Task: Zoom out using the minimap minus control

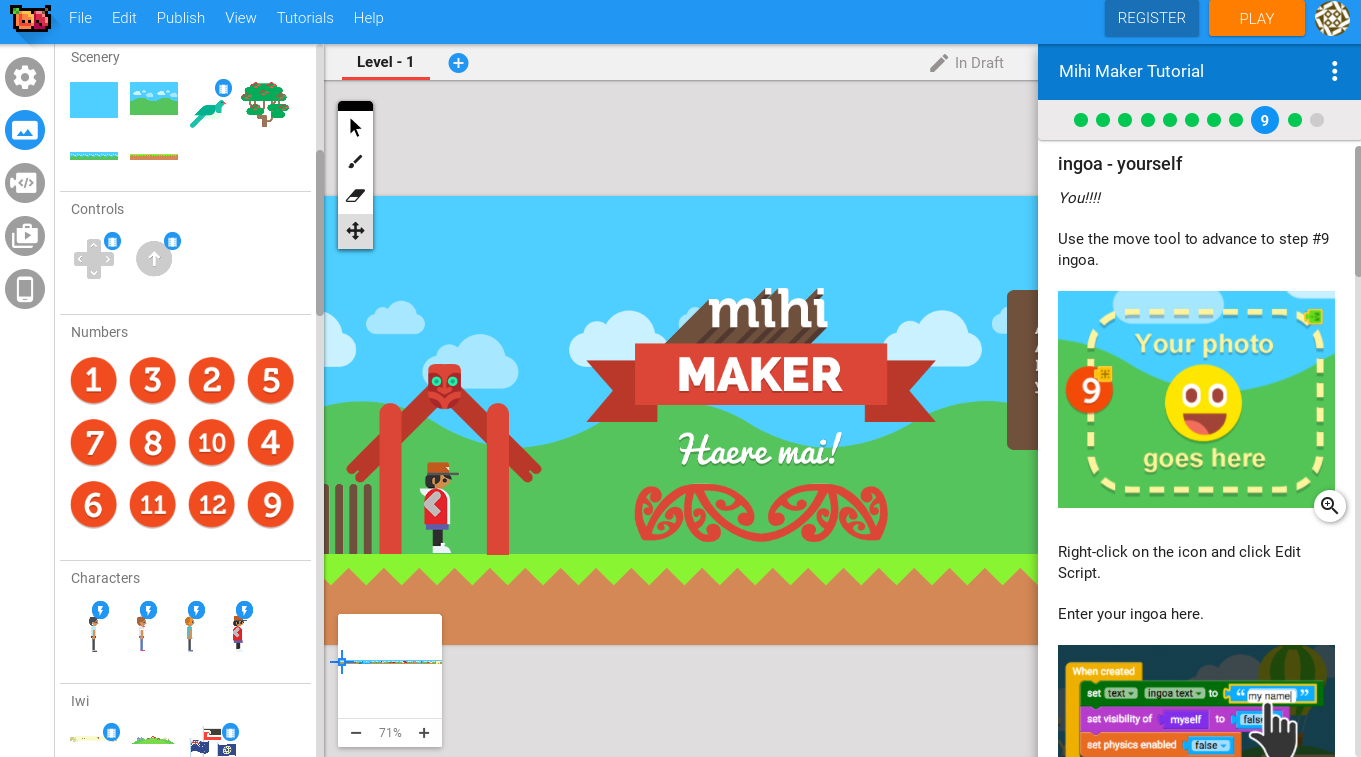Action: click(x=355, y=732)
